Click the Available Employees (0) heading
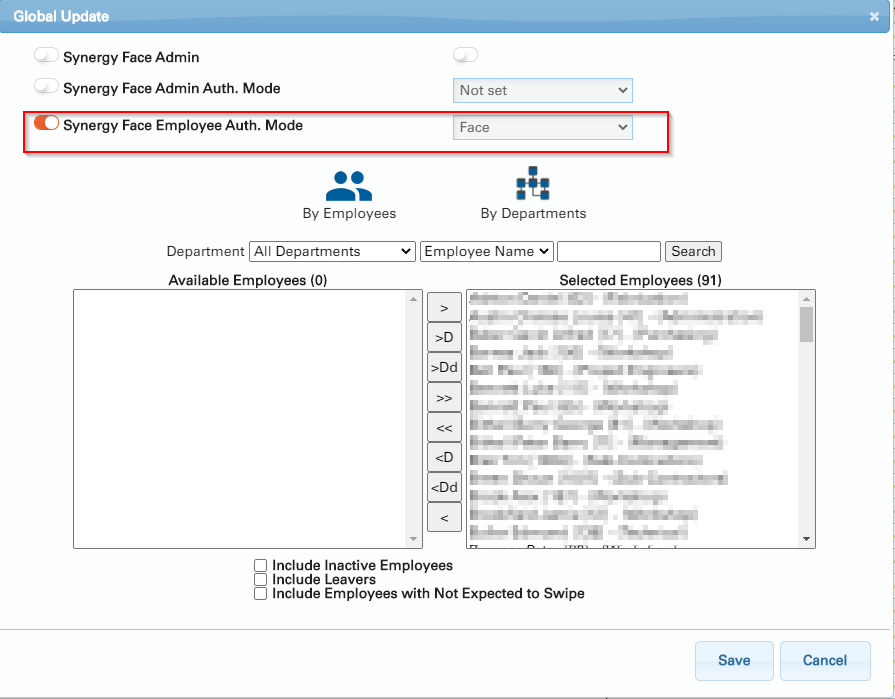895x699 pixels. pyautogui.click(x=248, y=280)
